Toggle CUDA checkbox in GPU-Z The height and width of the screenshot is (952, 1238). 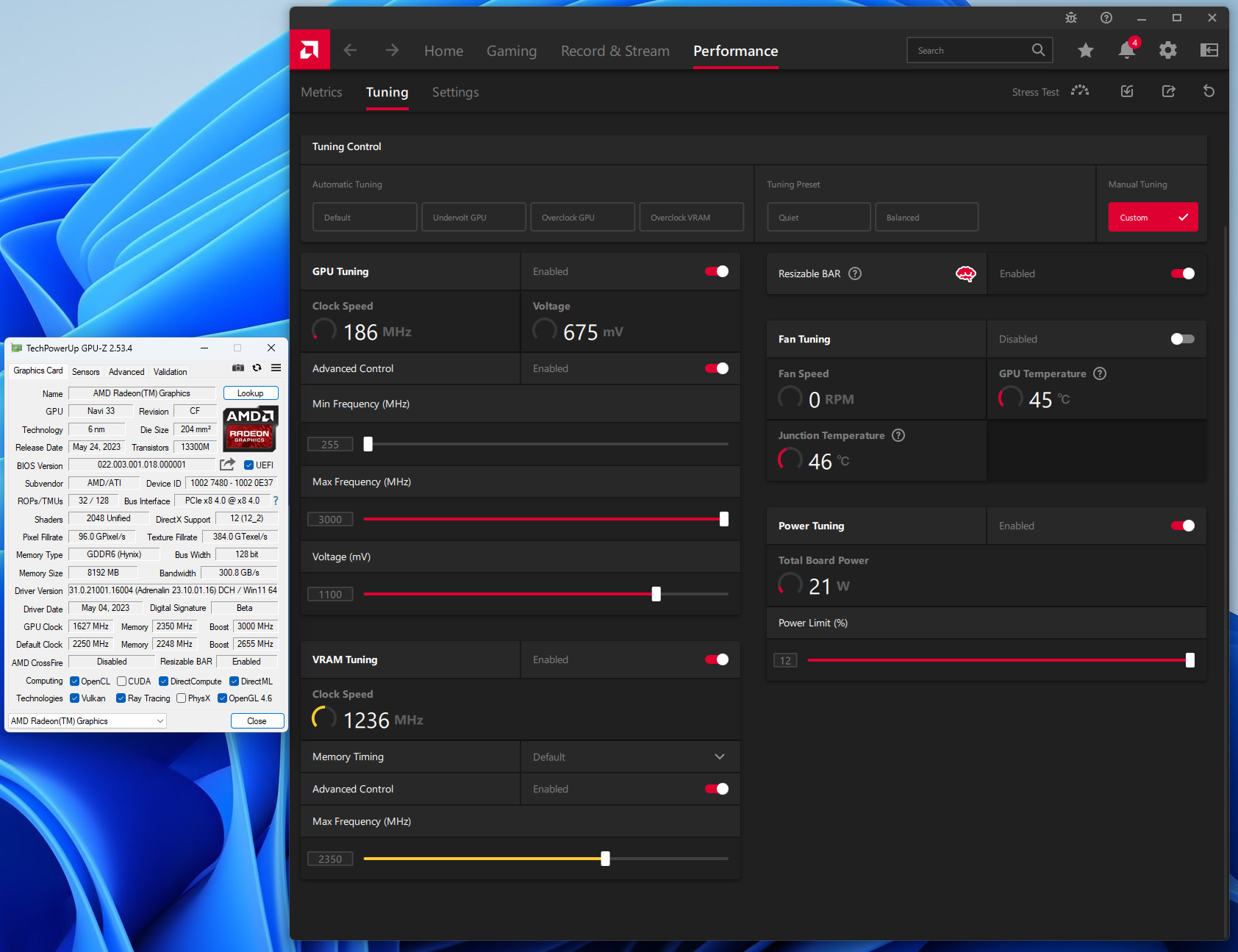(x=121, y=681)
